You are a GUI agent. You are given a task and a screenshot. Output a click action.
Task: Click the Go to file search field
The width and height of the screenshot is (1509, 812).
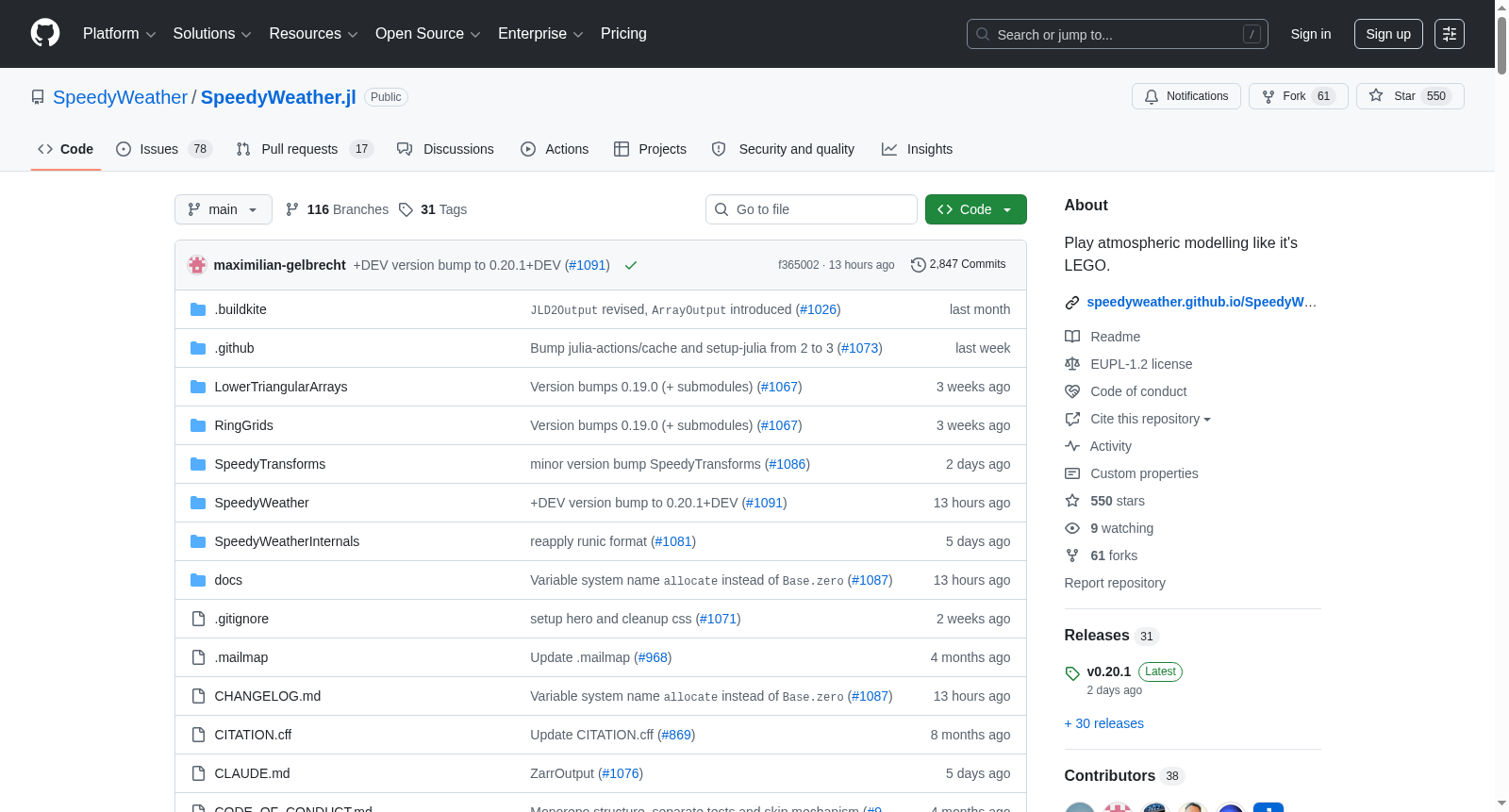click(811, 209)
